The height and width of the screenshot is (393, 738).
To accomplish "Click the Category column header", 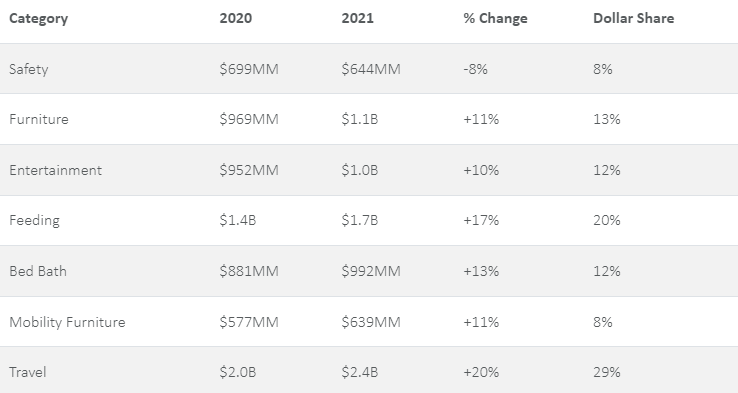I will click(39, 18).
